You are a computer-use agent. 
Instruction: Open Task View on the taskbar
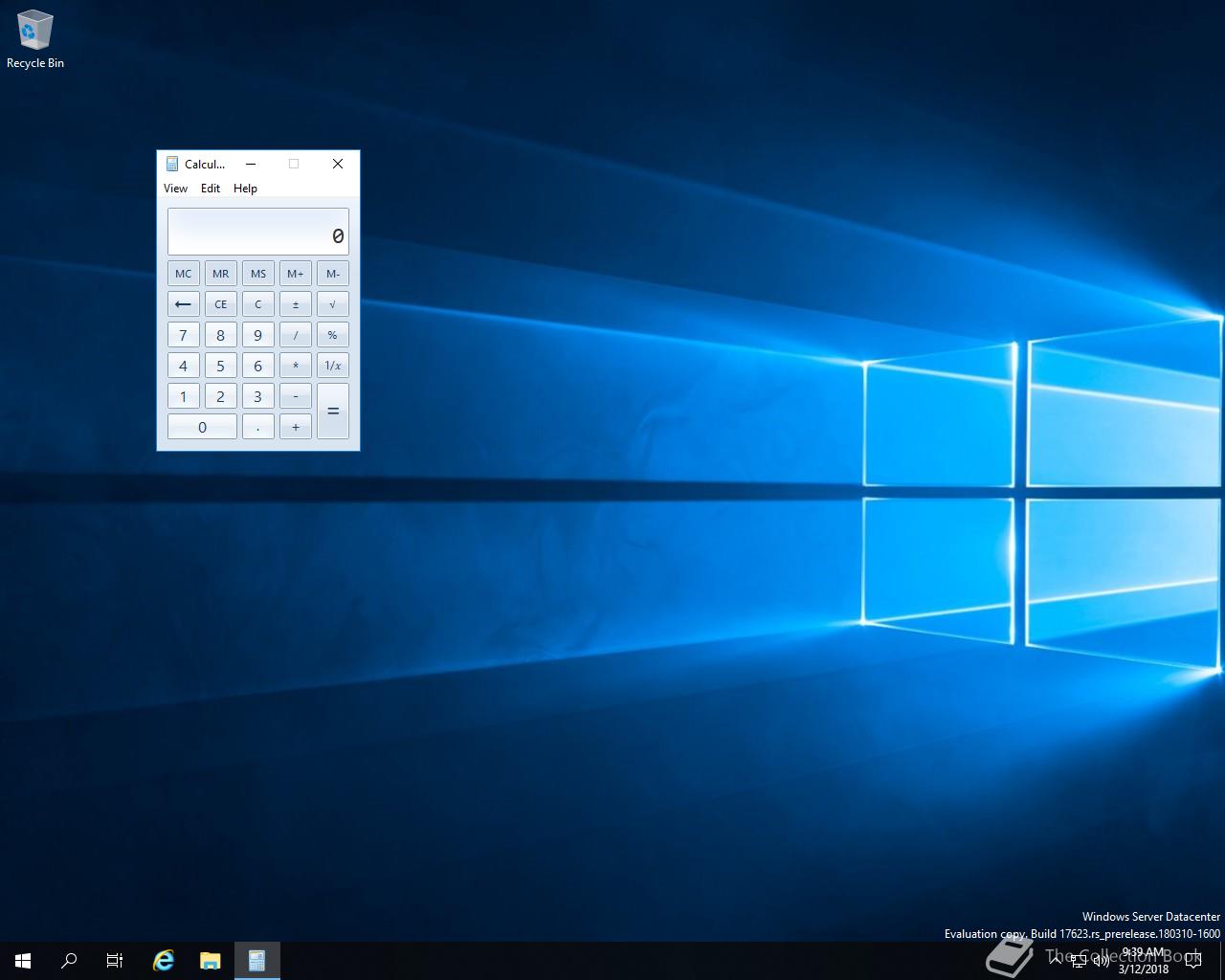point(115,961)
